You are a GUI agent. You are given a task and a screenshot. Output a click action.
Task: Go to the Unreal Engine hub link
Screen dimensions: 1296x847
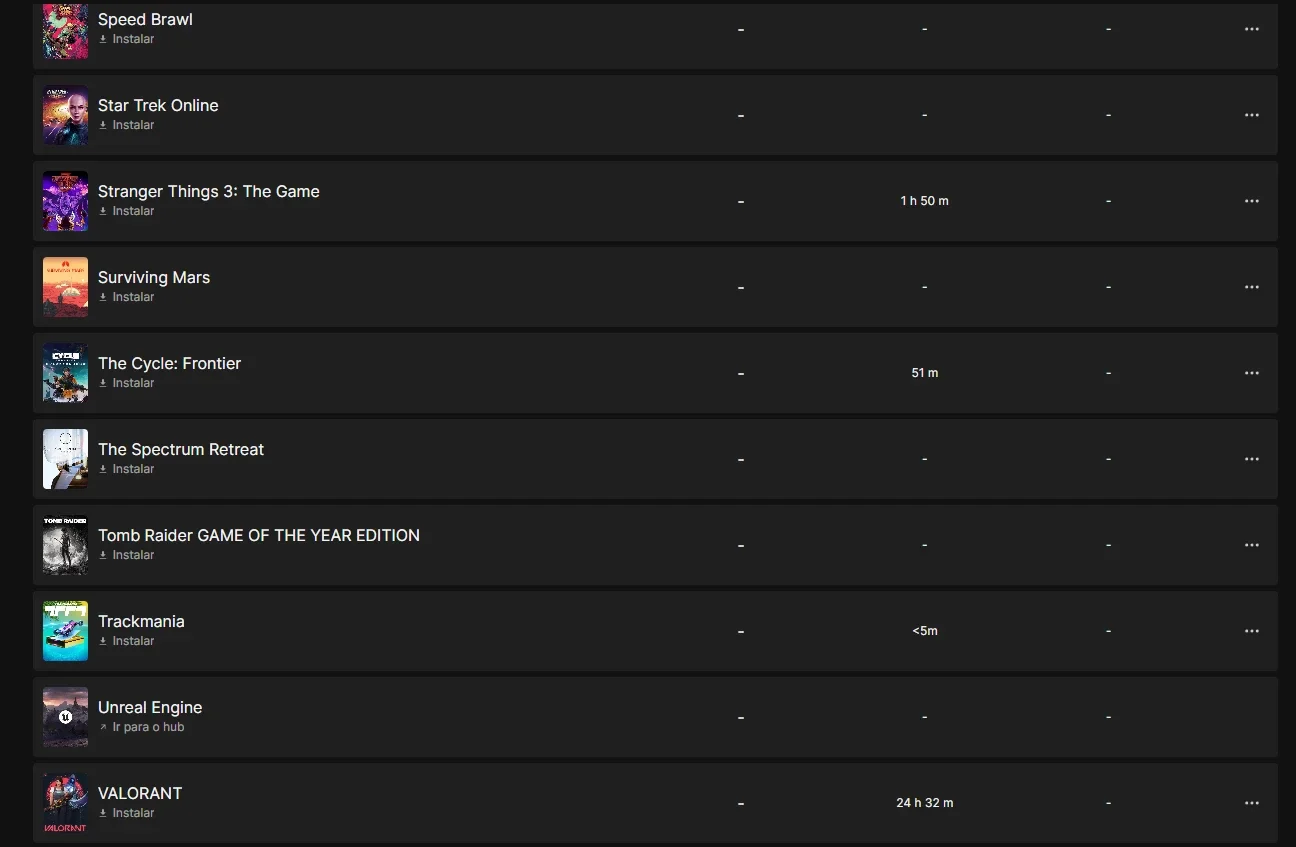141,727
